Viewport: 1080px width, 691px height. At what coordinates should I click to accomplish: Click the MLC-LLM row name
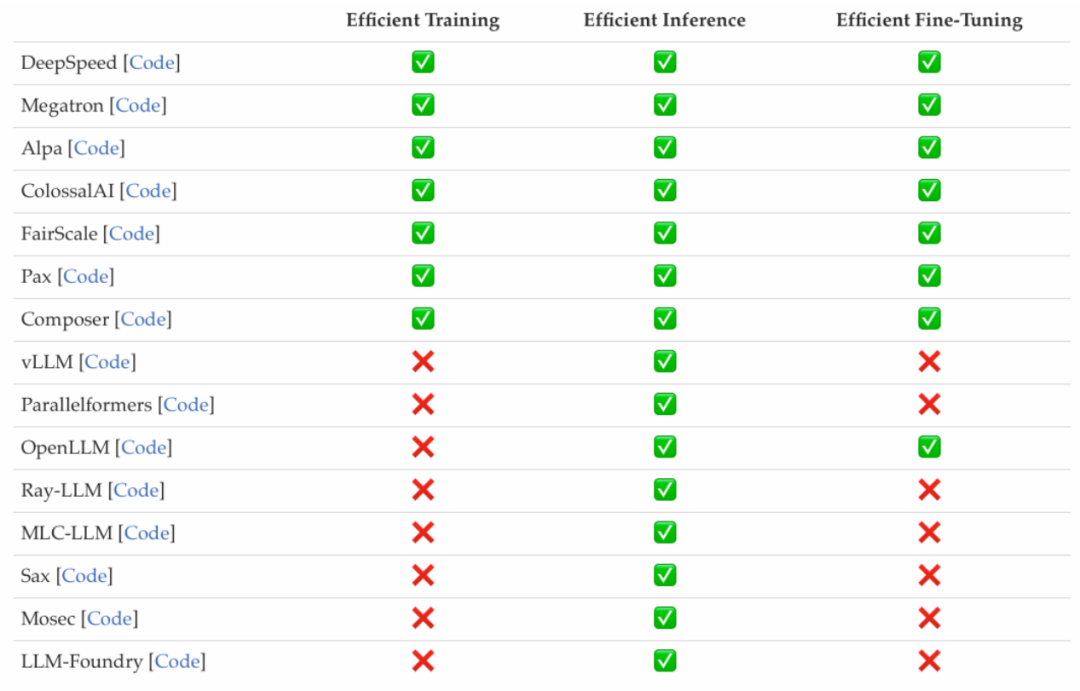tap(67, 533)
